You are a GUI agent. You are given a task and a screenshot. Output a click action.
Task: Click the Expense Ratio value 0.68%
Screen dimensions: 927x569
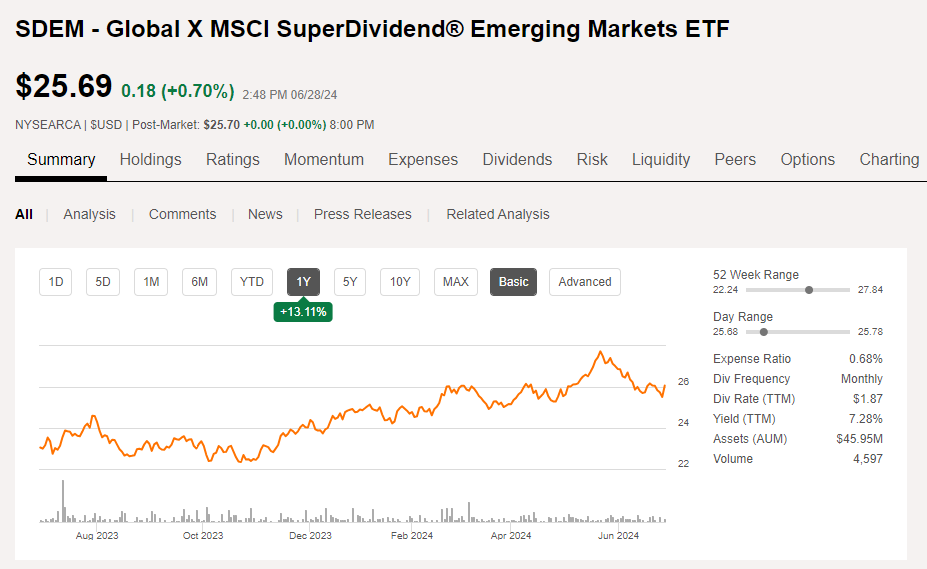[866, 359]
